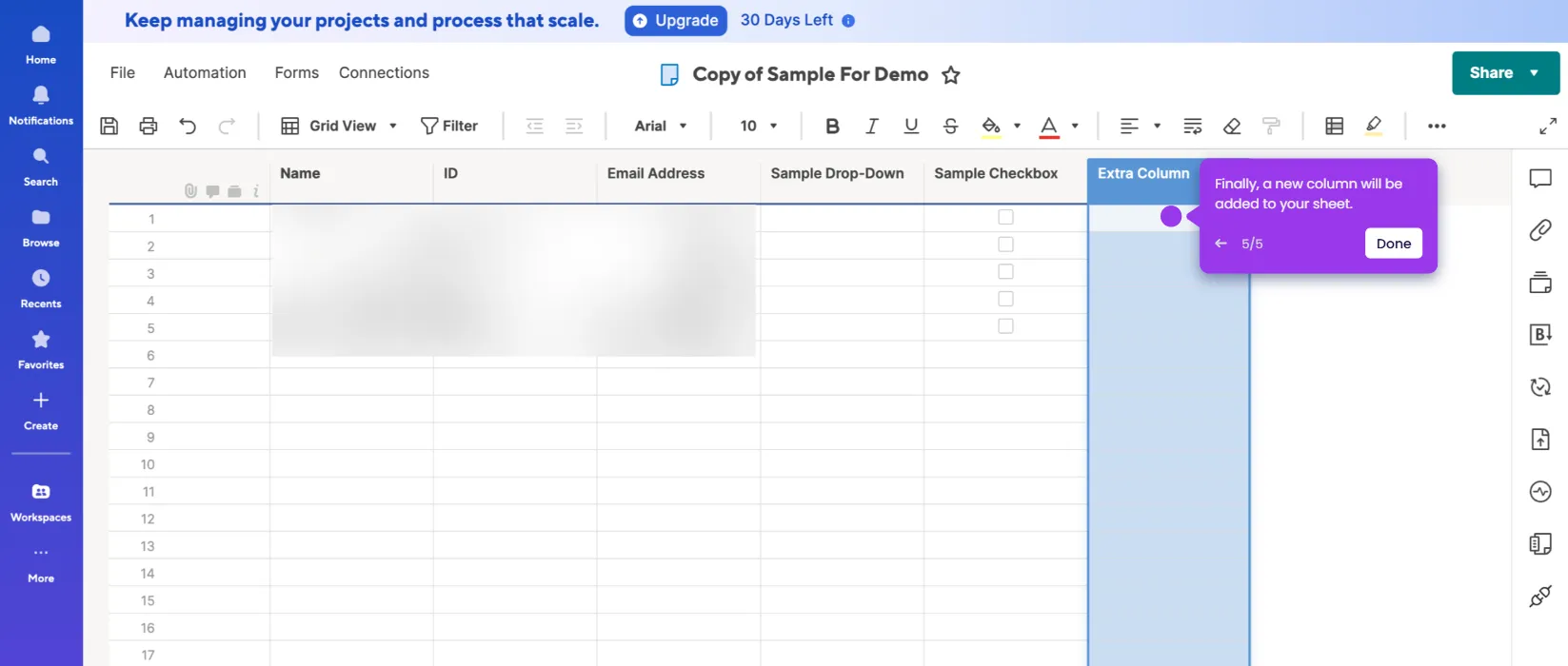Open Activity Log on right rail

click(x=1540, y=491)
